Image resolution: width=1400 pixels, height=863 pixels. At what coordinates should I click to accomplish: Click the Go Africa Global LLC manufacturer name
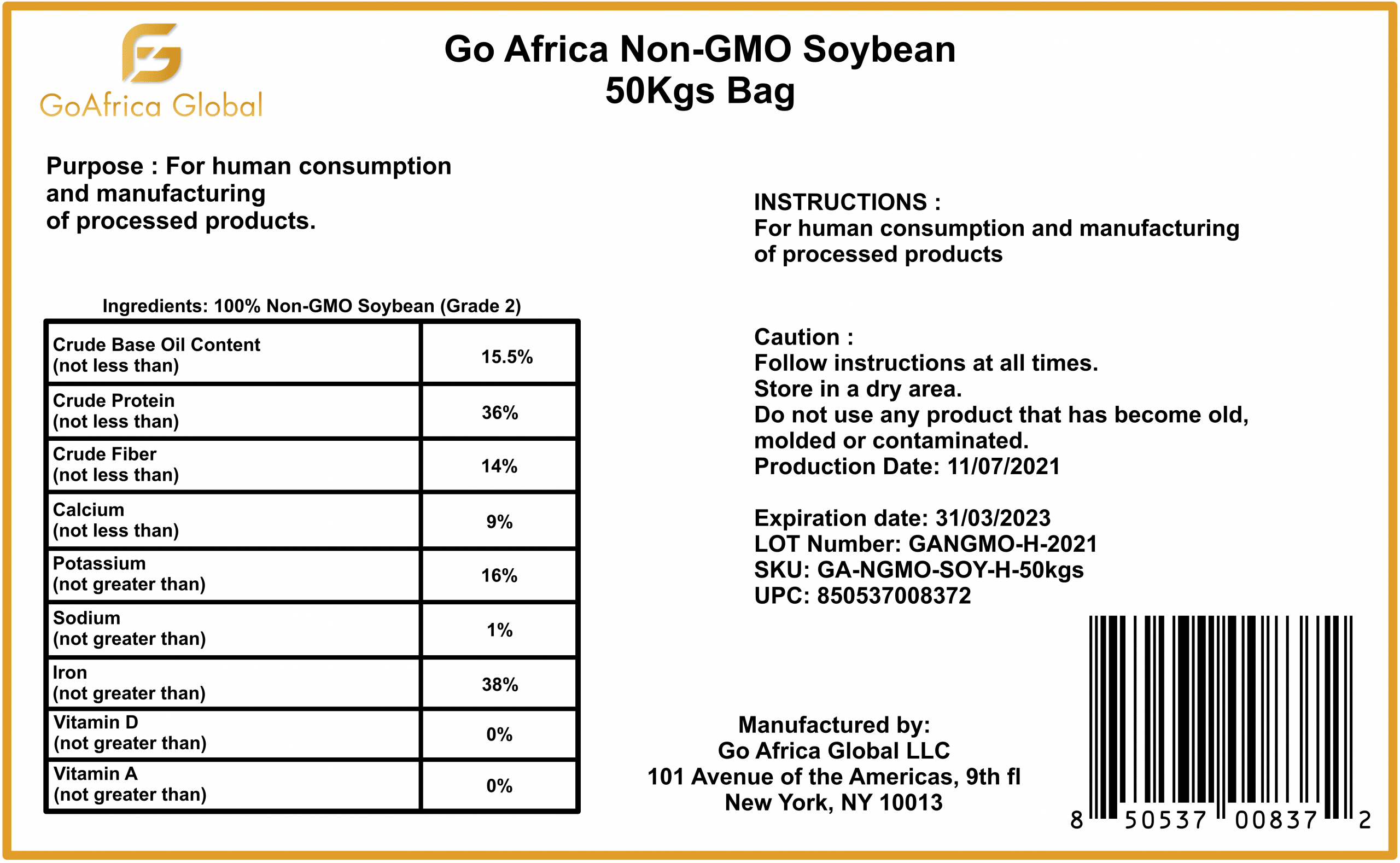tap(833, 750)
